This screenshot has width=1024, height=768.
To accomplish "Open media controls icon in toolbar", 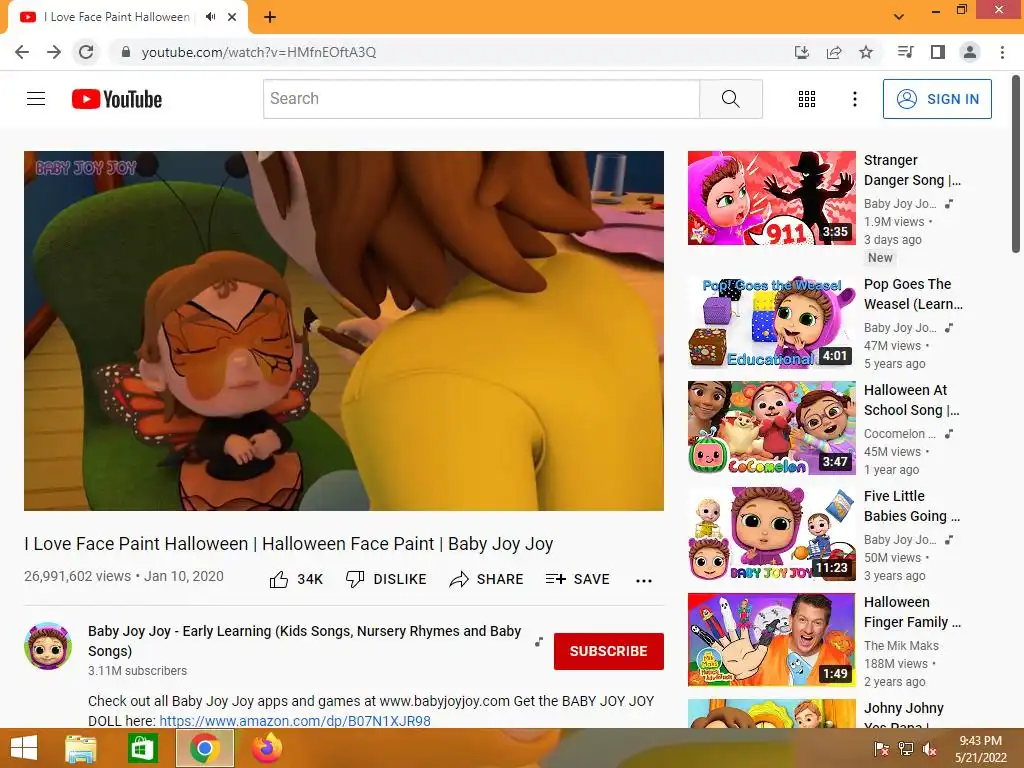I will click(905, 52).
